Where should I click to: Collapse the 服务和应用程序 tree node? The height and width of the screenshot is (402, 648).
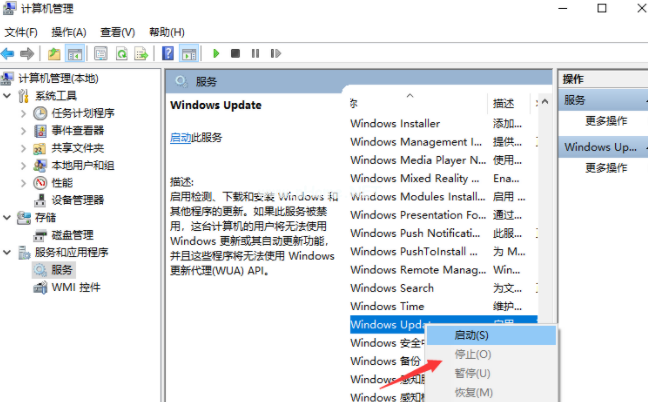point(9,253)
